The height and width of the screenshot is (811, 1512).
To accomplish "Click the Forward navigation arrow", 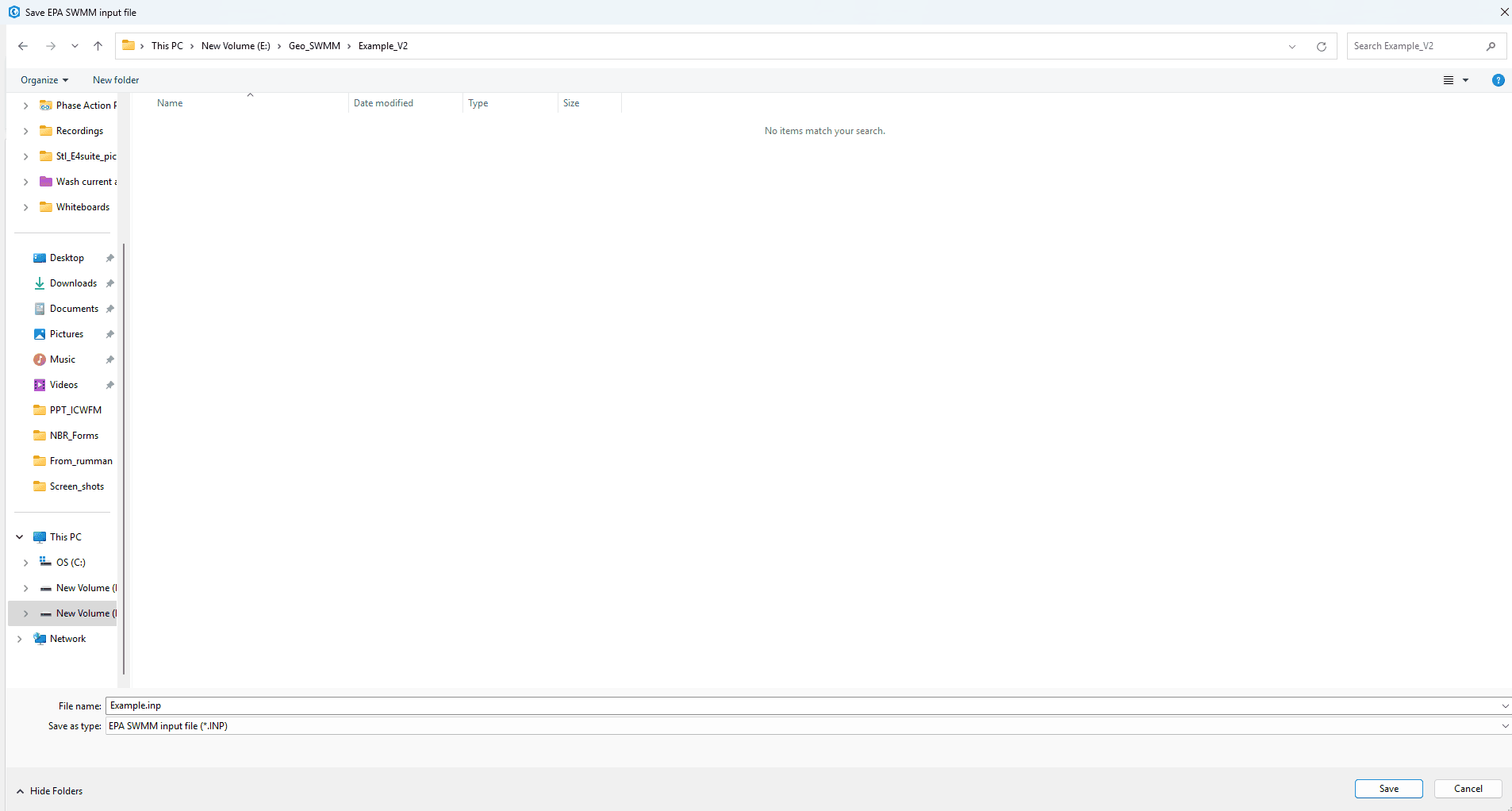I will click(50, 45).
